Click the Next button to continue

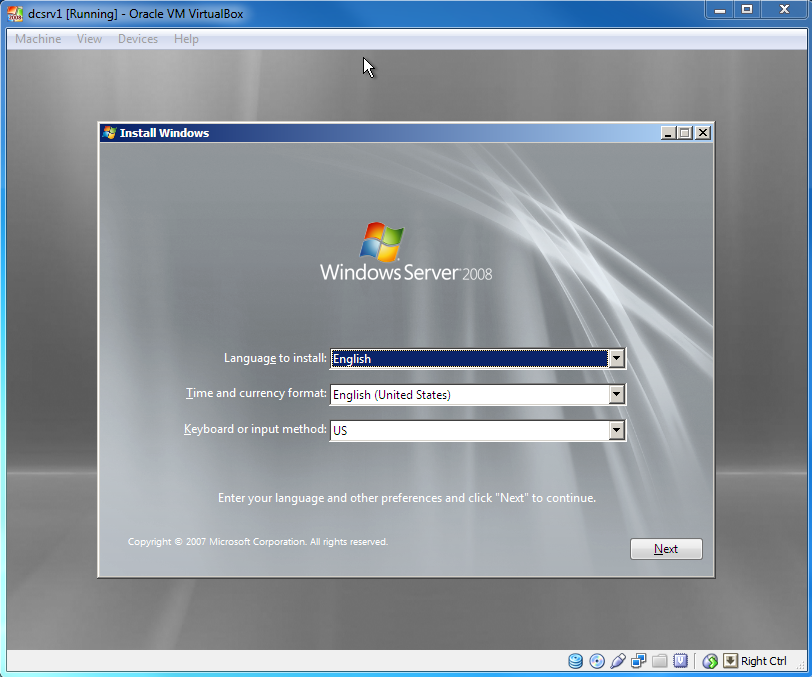point(665,548)
